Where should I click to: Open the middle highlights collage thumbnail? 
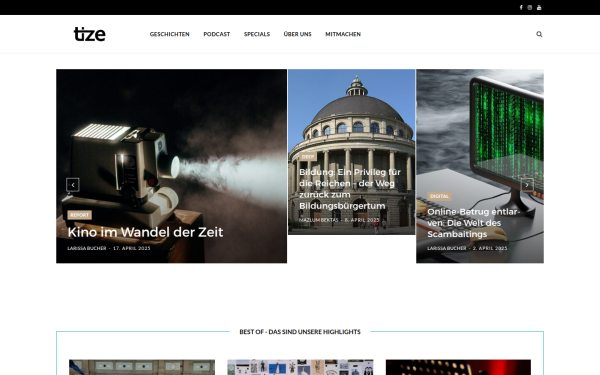click(300, 367)
